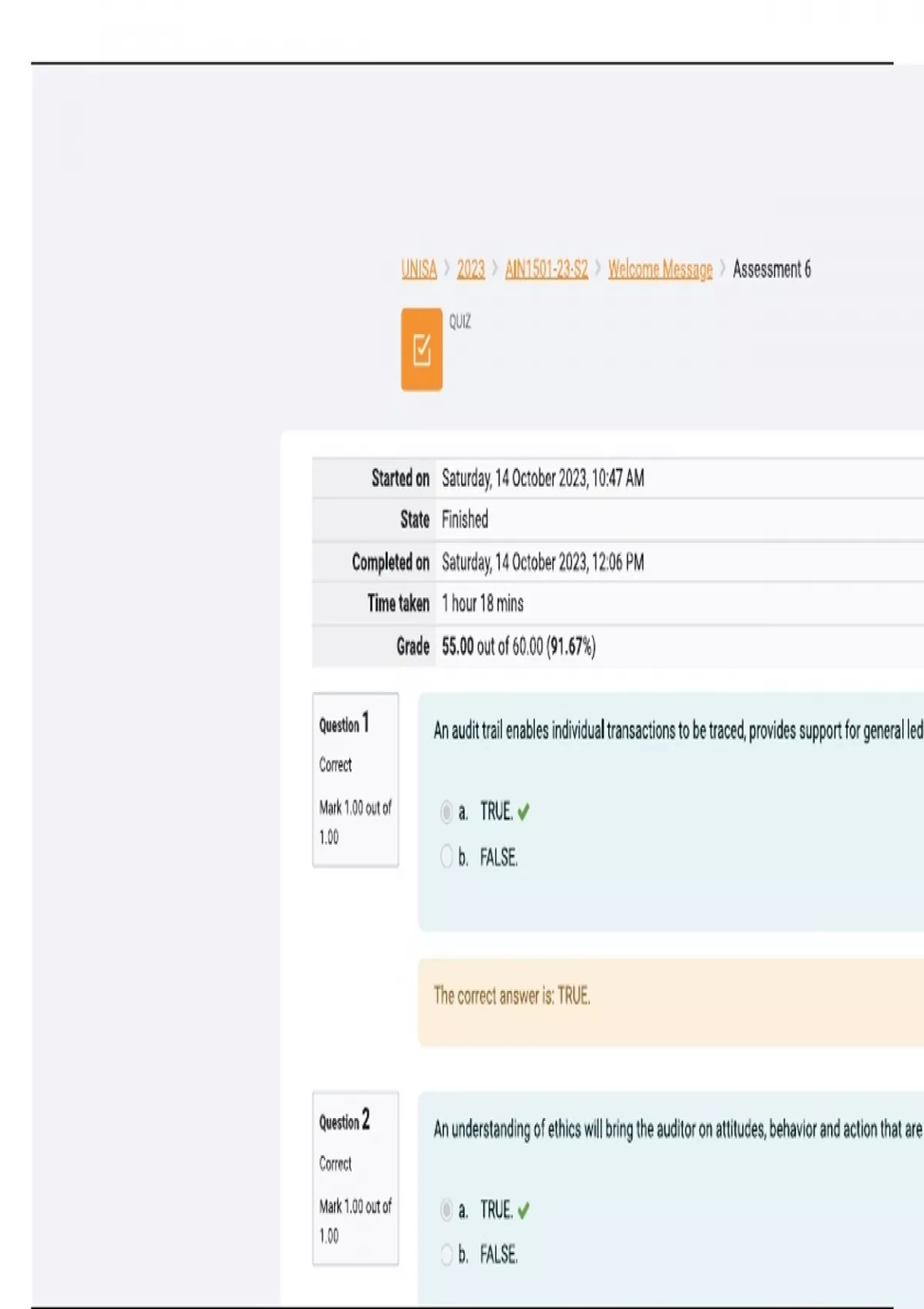The height and width of the screenshot is (1309, 924).
Task: Click the Grade value 55.00 out of 60.00
Action: [x=518, y=646]
